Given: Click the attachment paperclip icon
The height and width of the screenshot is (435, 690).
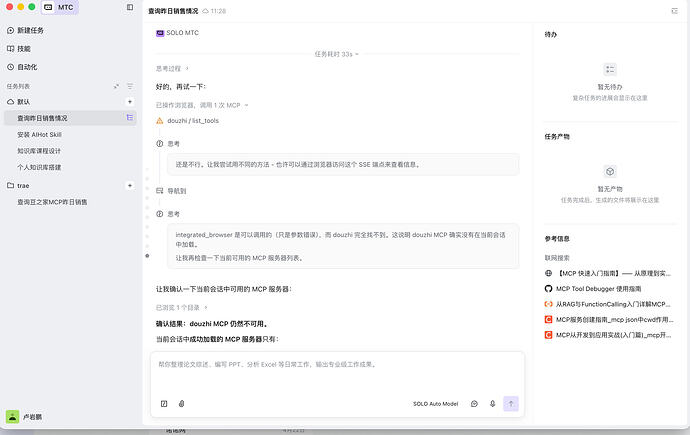Looking at the screenshot, I should [x=181, y=404].
